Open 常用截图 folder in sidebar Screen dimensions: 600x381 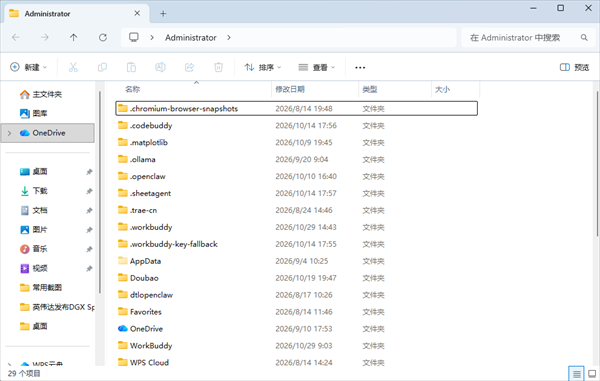[41, 287]
